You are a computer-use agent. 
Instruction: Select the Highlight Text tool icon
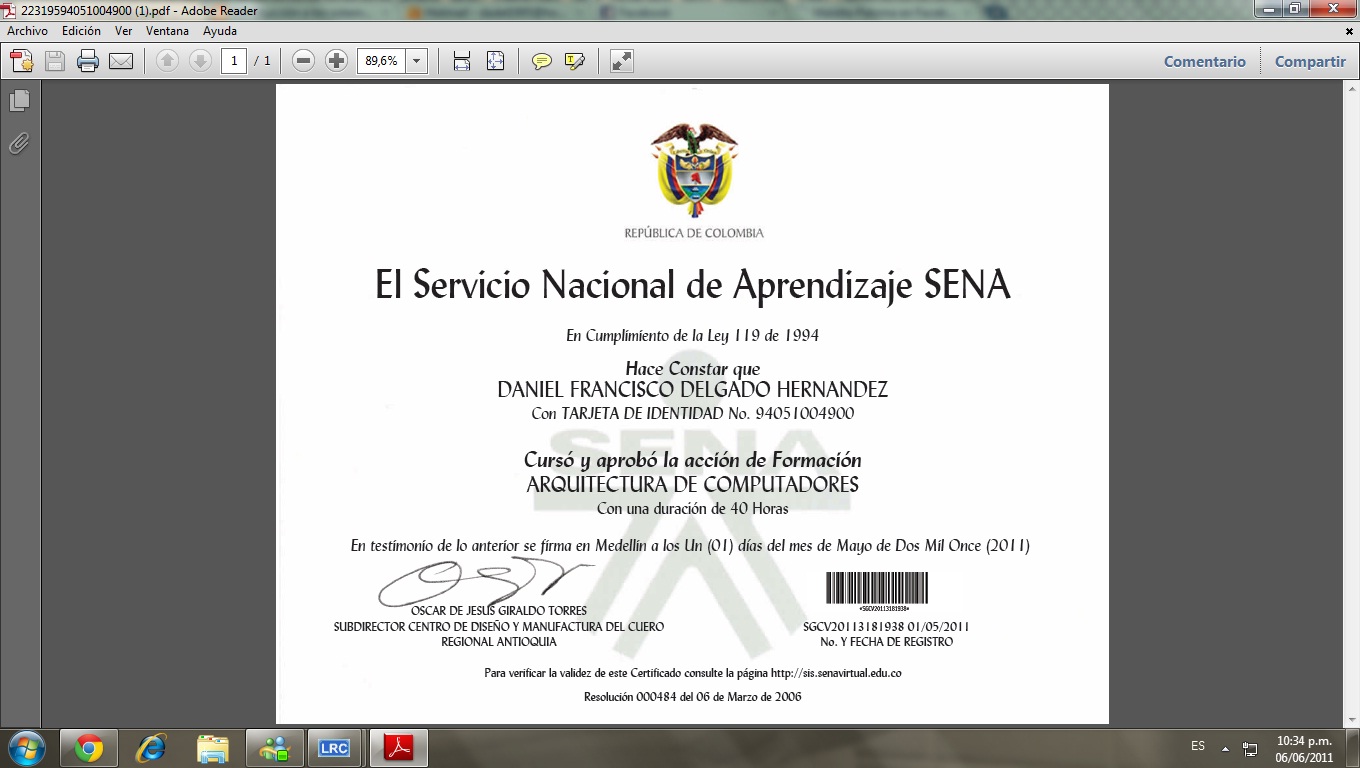click(x=573, y=61)
